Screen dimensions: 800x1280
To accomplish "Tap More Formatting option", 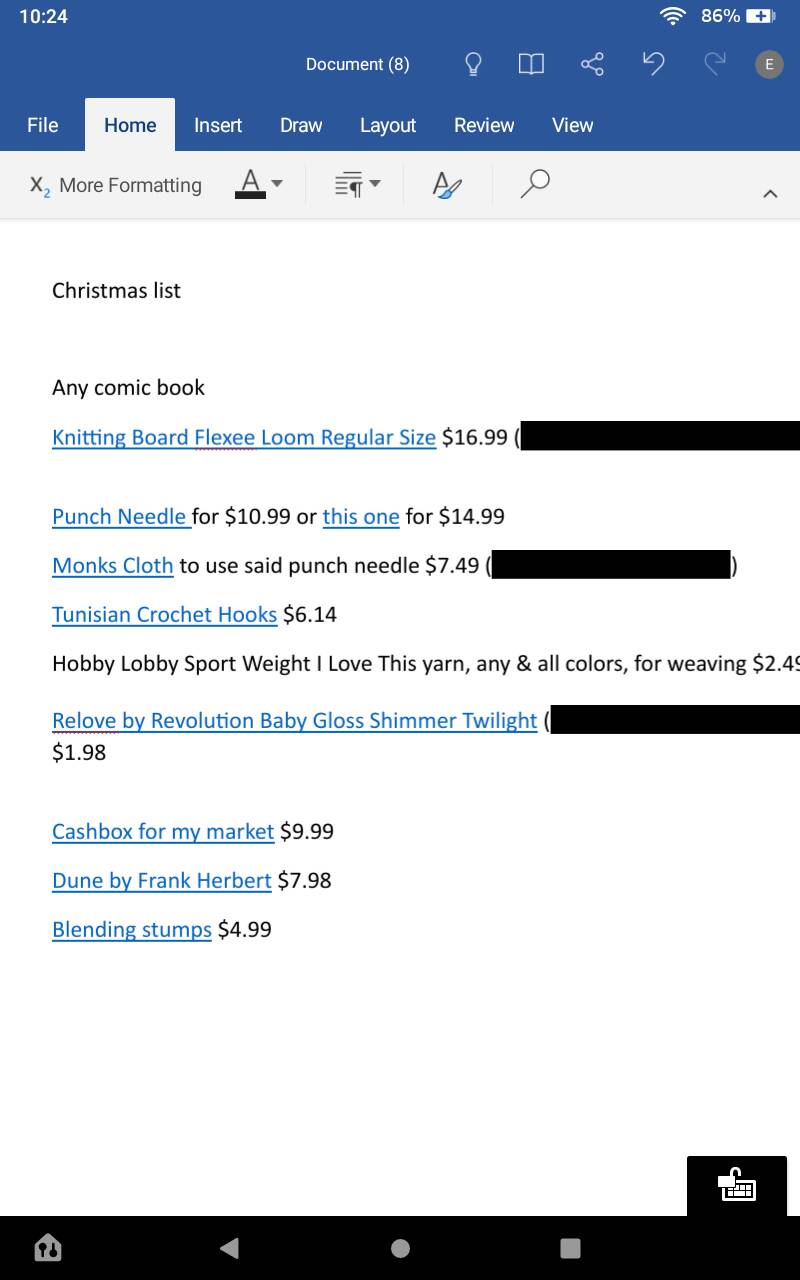I will pos(116,185).
